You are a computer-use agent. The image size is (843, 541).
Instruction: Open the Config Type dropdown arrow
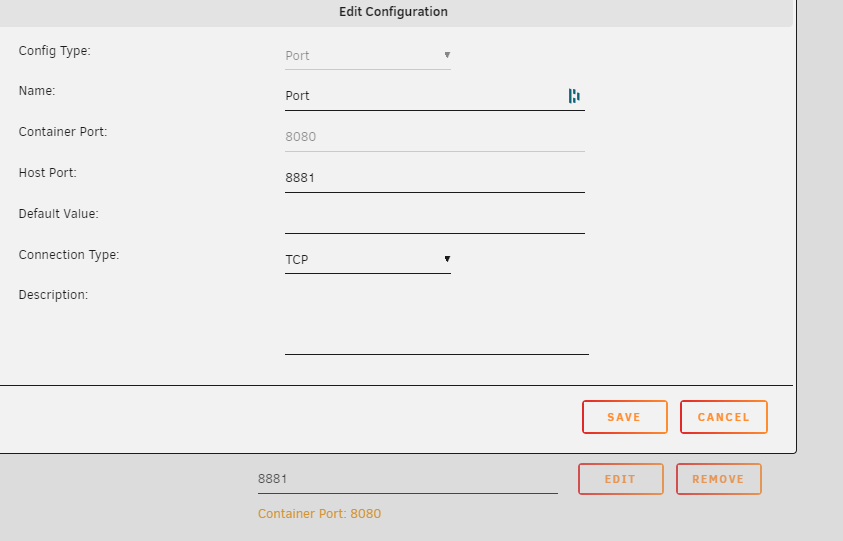tap(447, 55)
